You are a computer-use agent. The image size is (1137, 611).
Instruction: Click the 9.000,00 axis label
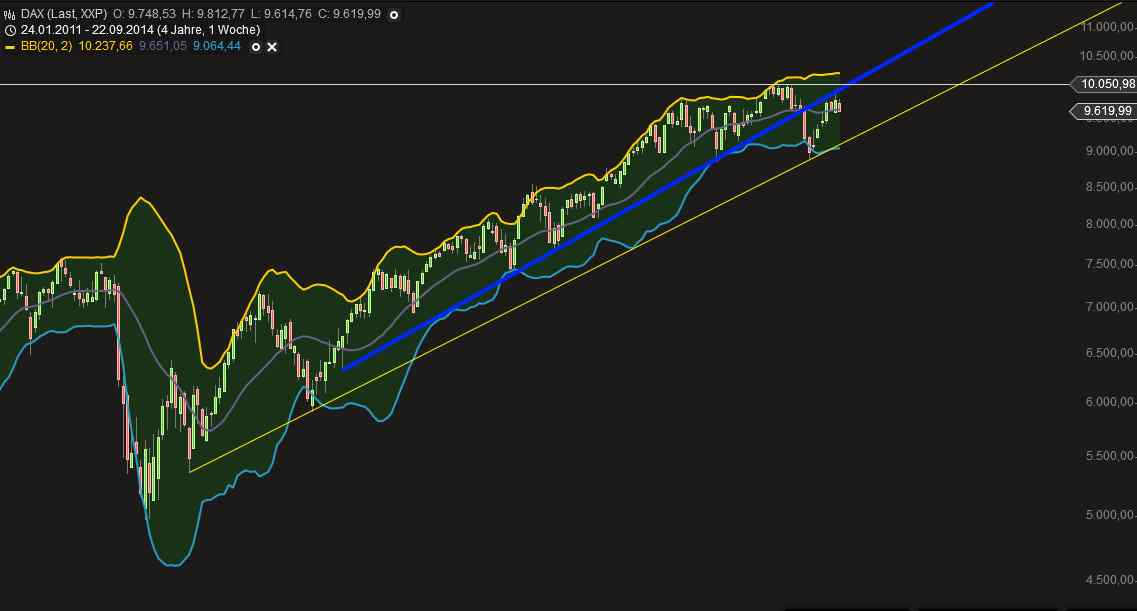point(1110,151)
